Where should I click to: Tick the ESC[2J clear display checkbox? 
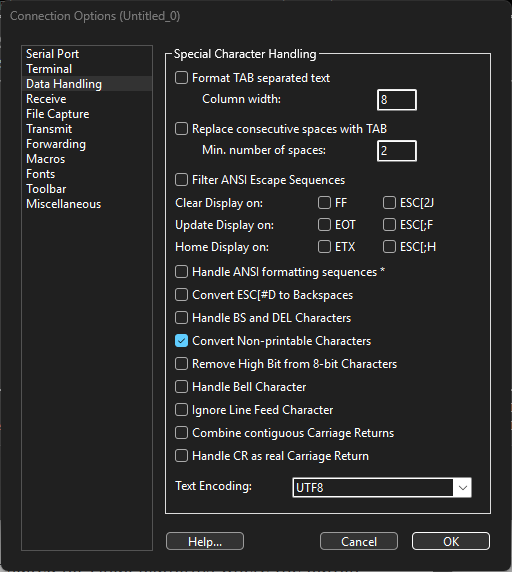(x=389, y=202)
